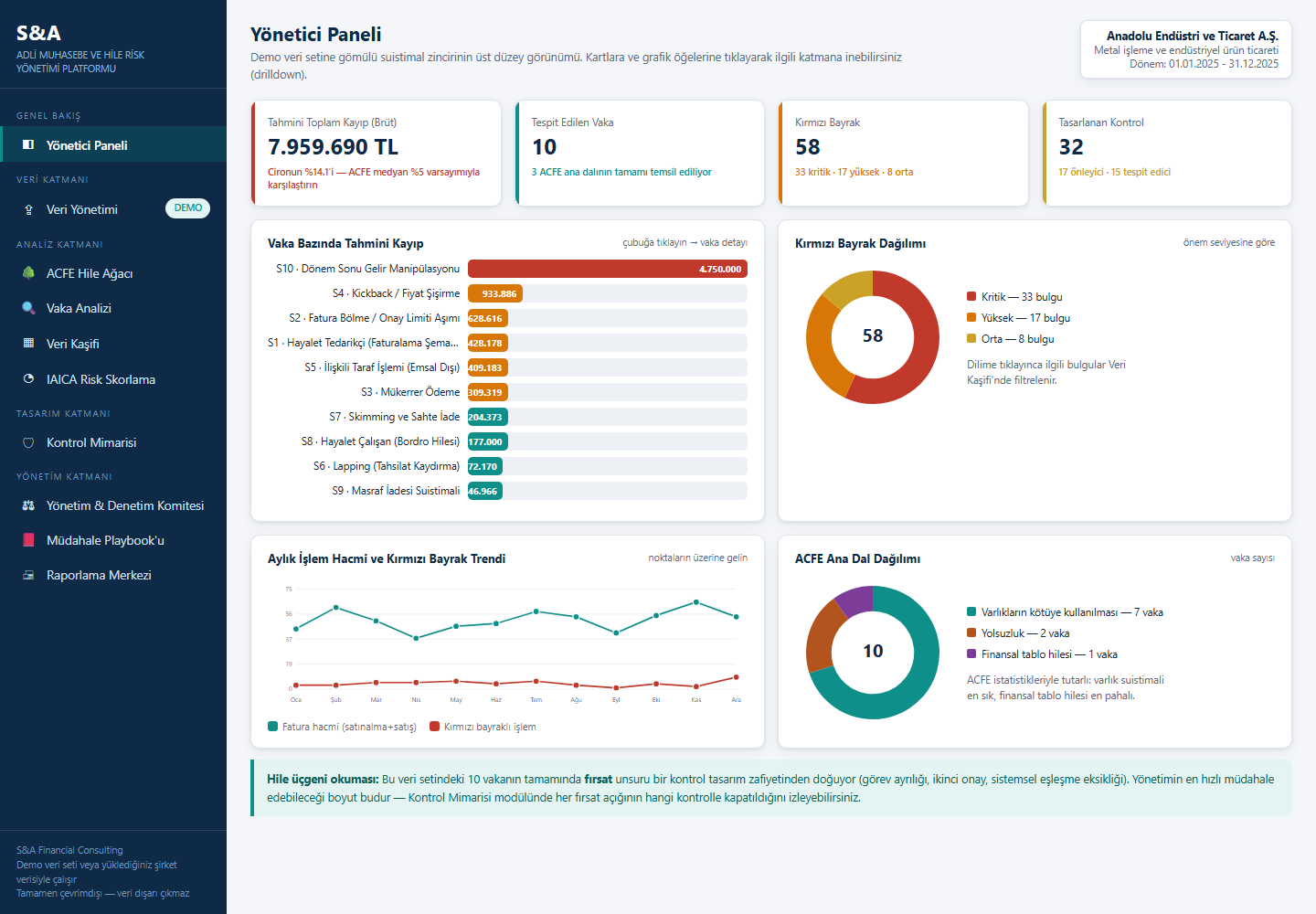Click the S4 Kickback bar showing 933.886
Image resolution: width=1316 pixels, height=914 pixels.
click(x=495, y=293)
